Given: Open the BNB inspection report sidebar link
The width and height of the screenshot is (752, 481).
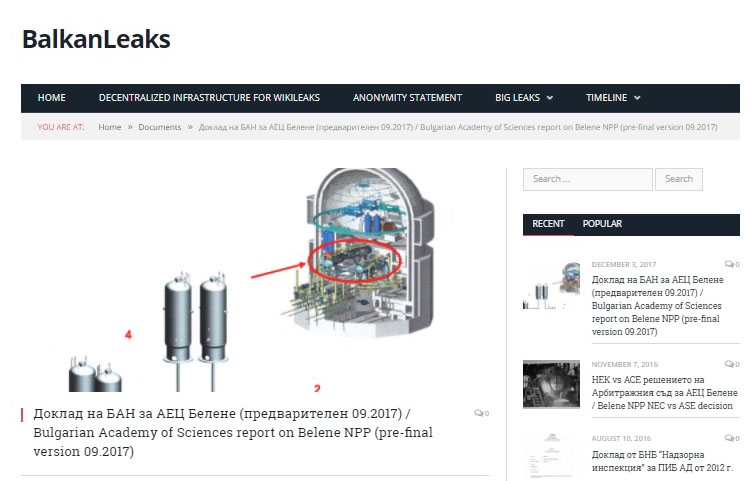Looking at the screenshot, I should (x=662, y=461).
